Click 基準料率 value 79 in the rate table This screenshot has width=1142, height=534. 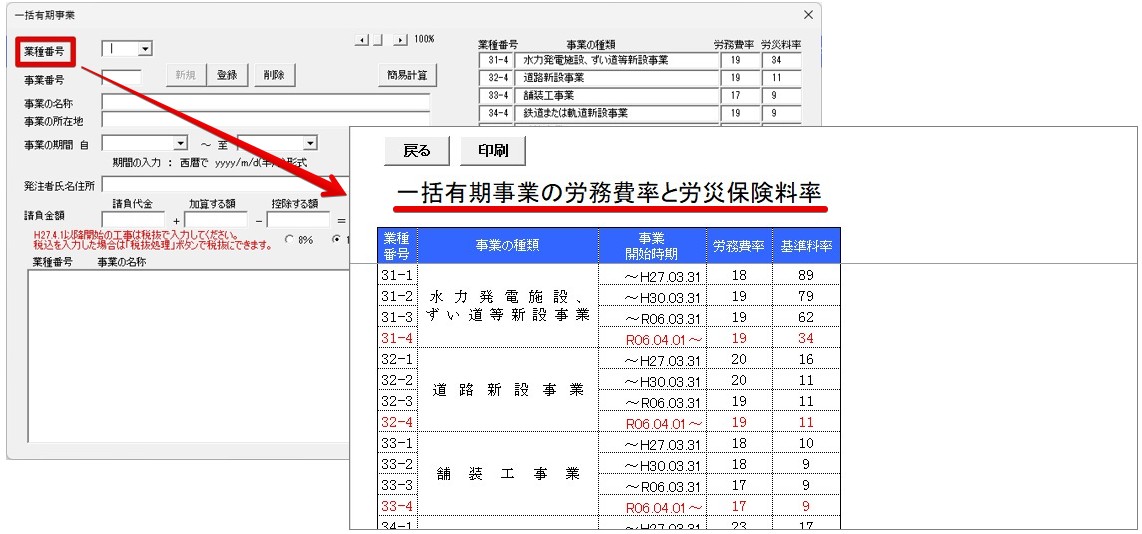[806, 297]
